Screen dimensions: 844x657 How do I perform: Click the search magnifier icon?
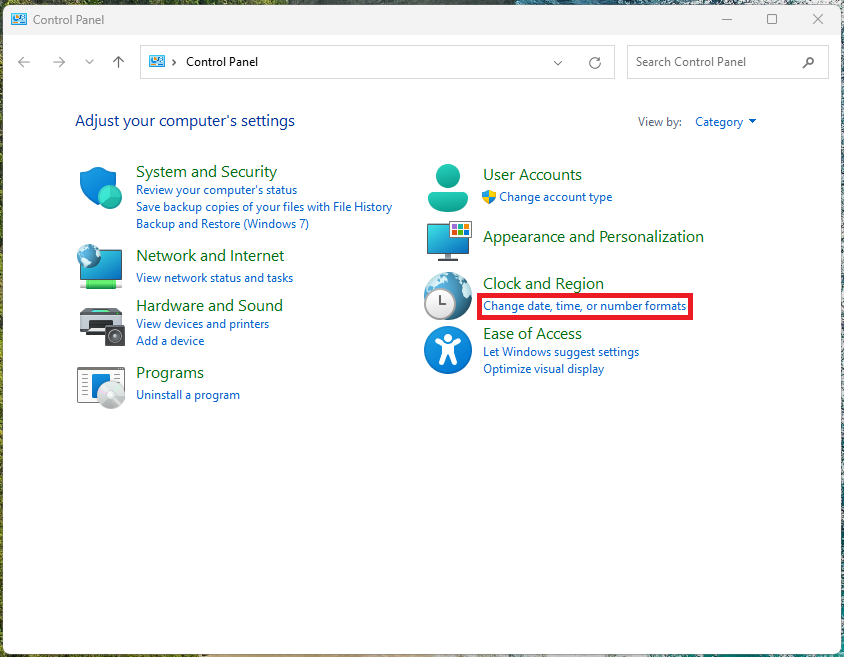point(808,62)
